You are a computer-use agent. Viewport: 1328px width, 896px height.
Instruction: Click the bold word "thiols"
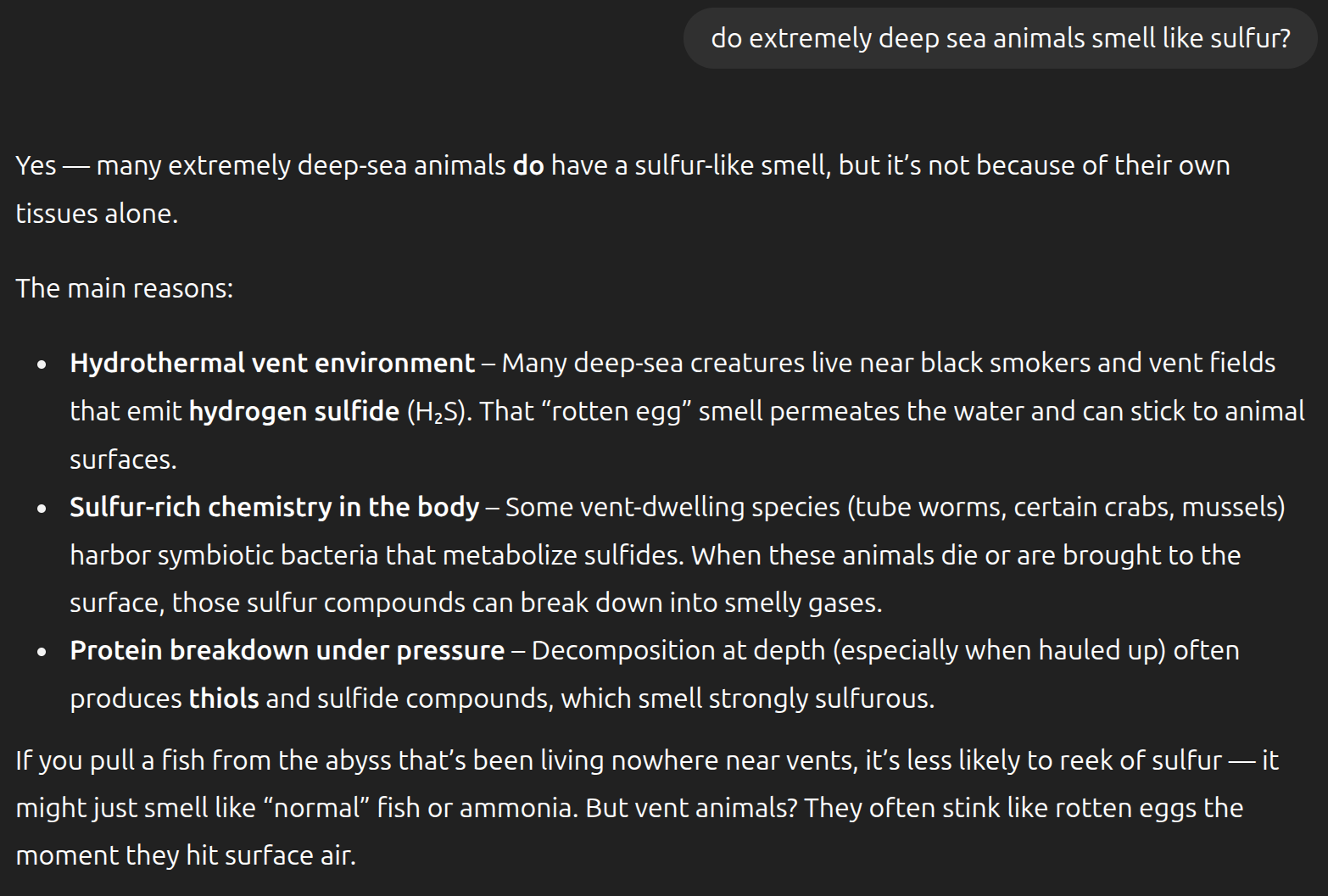point(224,698)
